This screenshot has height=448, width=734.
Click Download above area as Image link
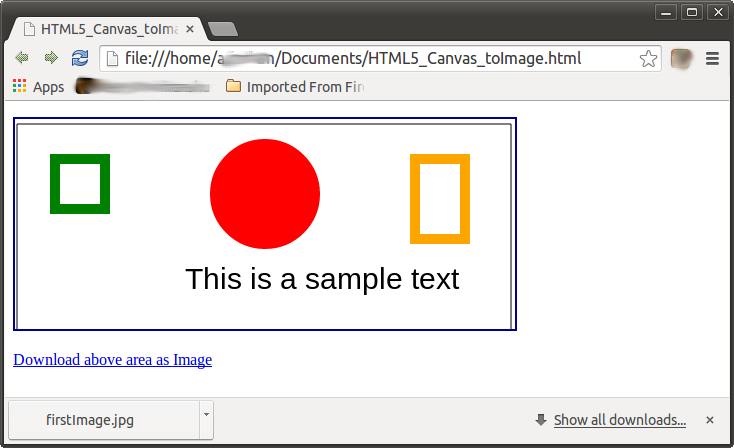point(113,360)
